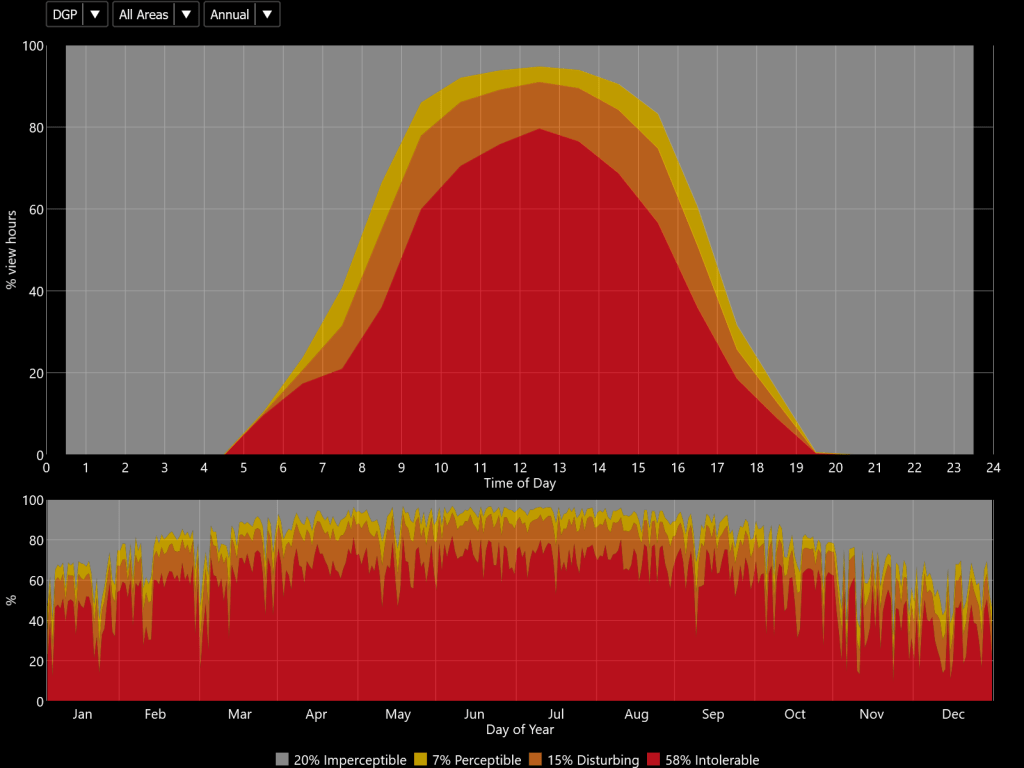This screenshot has height=768, width=1024.
Task: Select the 15% Disturbing legend text
Action: click(x=593, y=760)
